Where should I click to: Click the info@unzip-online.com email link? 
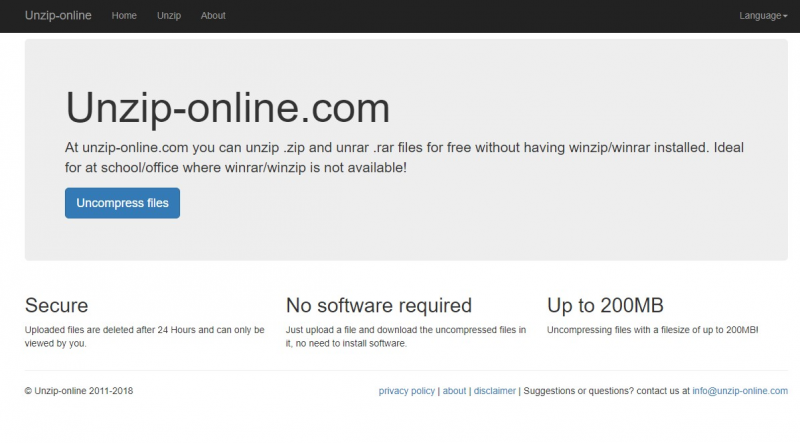[x=740, y=391]
